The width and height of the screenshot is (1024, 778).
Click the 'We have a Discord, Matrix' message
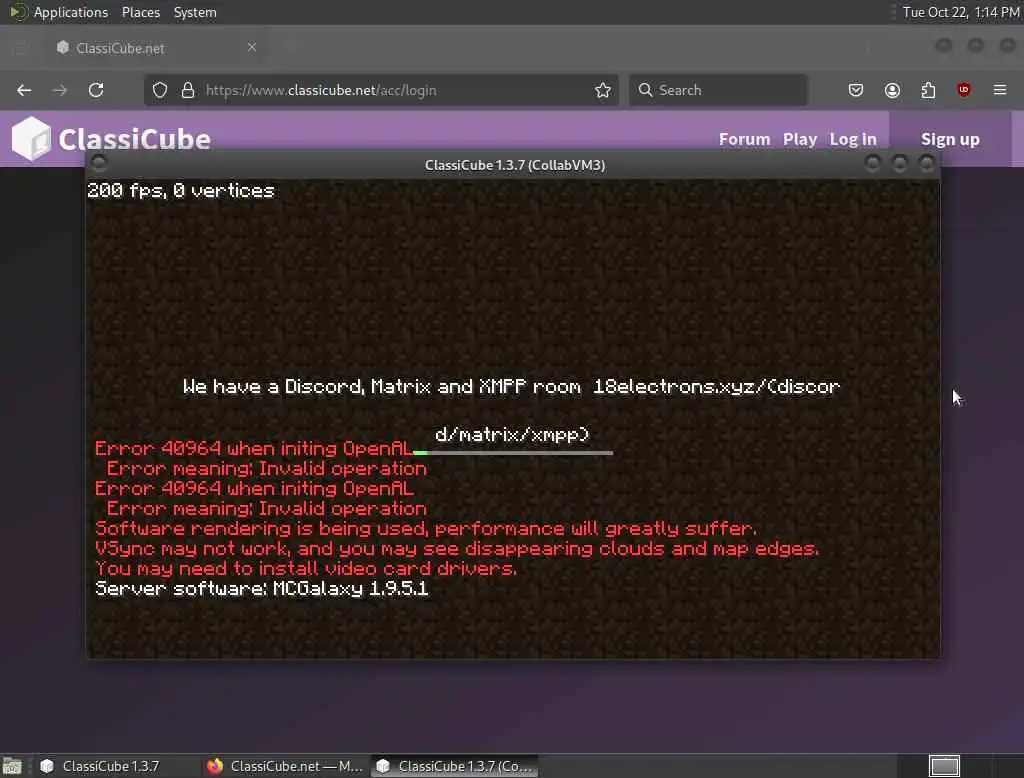511,387
